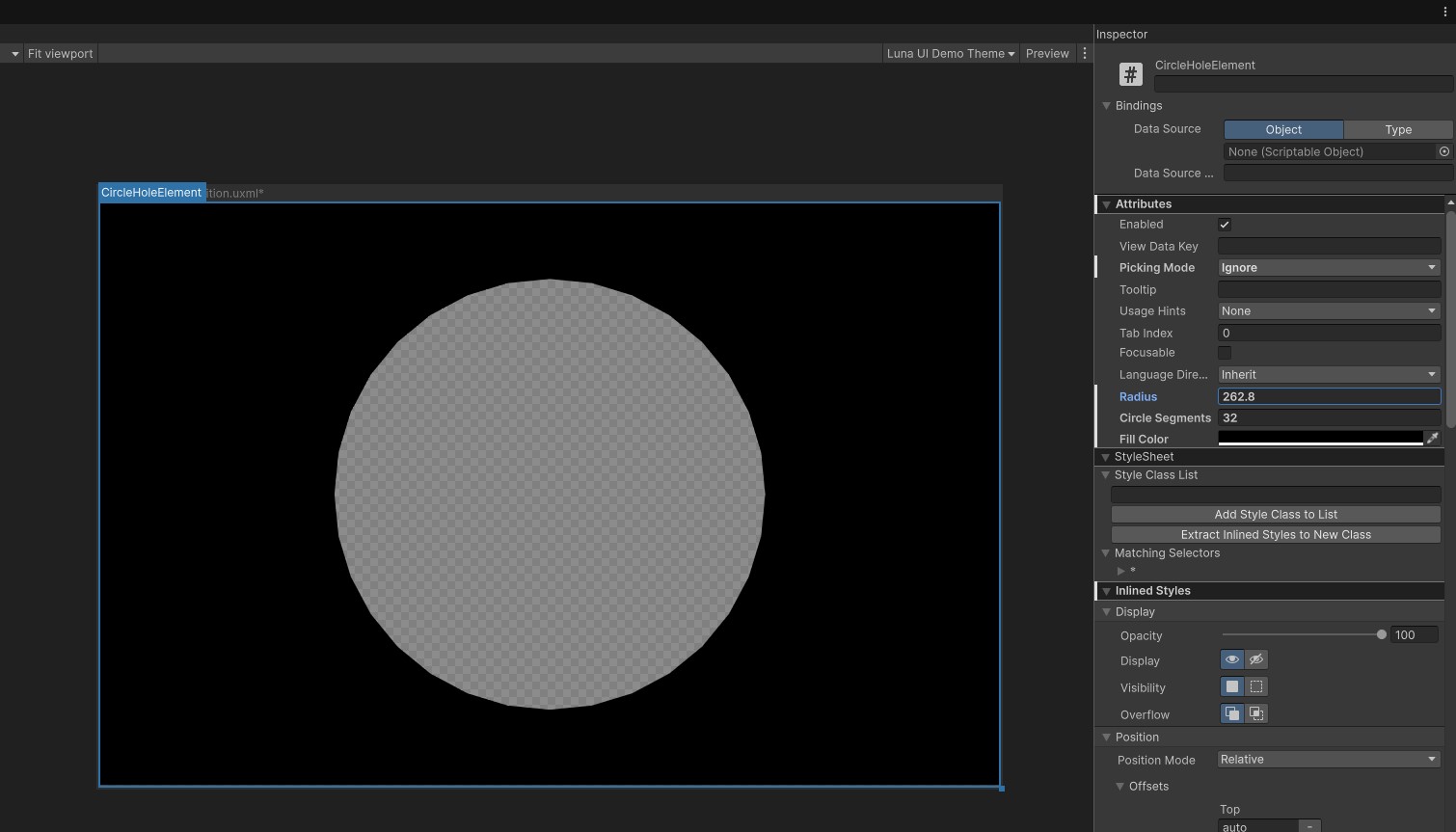Image resolution: width=1456 pixels, height=832 pixels.
Task: Click Add Style Class to List
Action: point(1276,514)
